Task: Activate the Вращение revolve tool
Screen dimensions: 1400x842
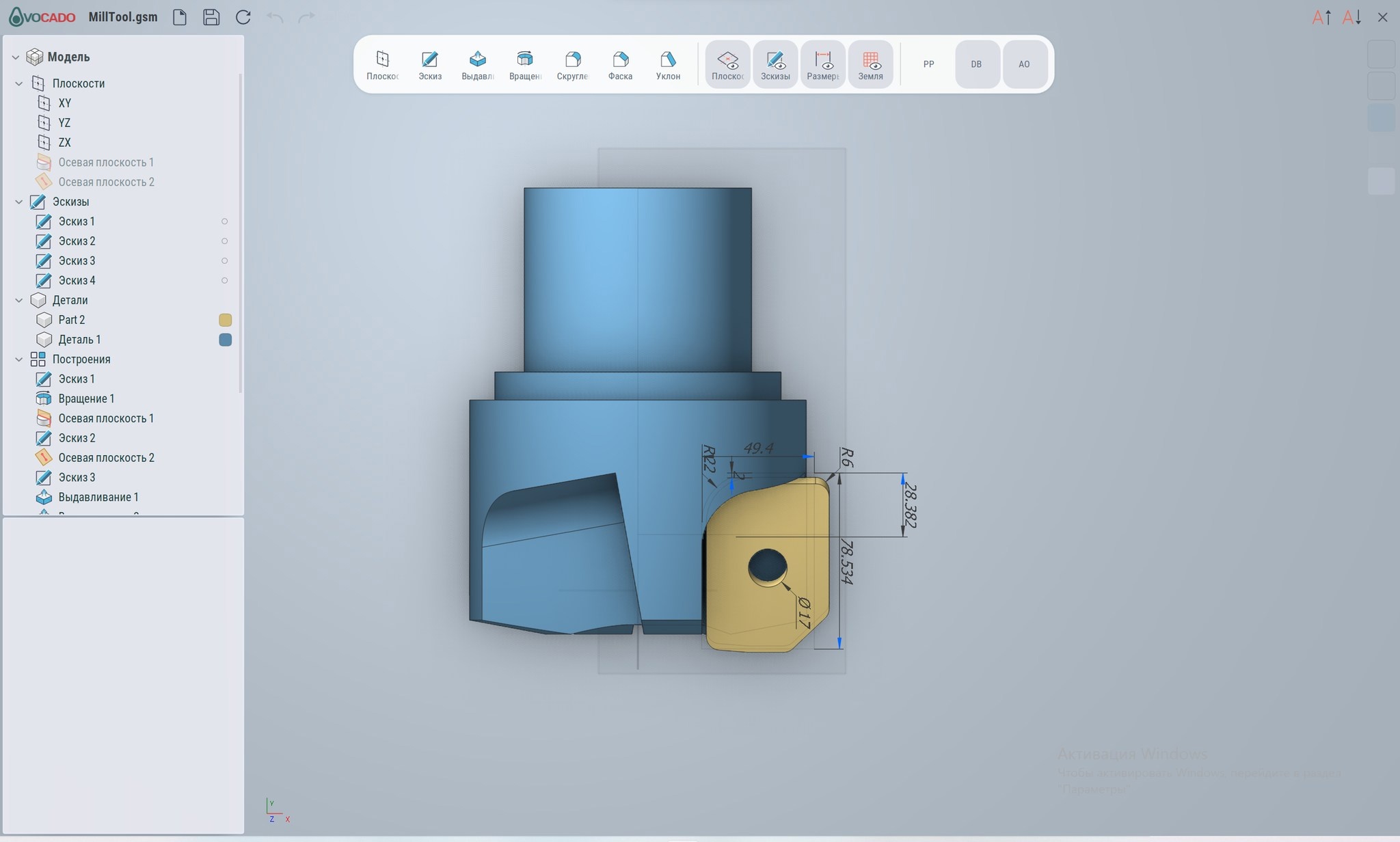Action: 525,64
